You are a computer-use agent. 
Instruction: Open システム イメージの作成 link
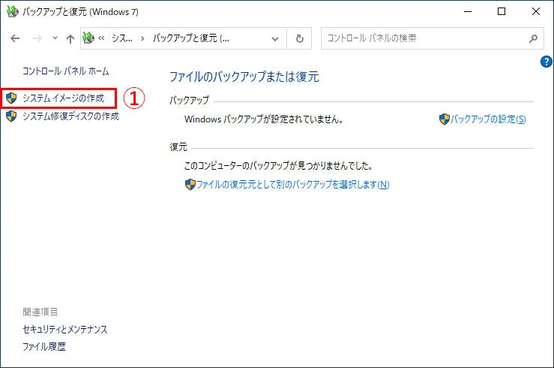tap(63, 98)
